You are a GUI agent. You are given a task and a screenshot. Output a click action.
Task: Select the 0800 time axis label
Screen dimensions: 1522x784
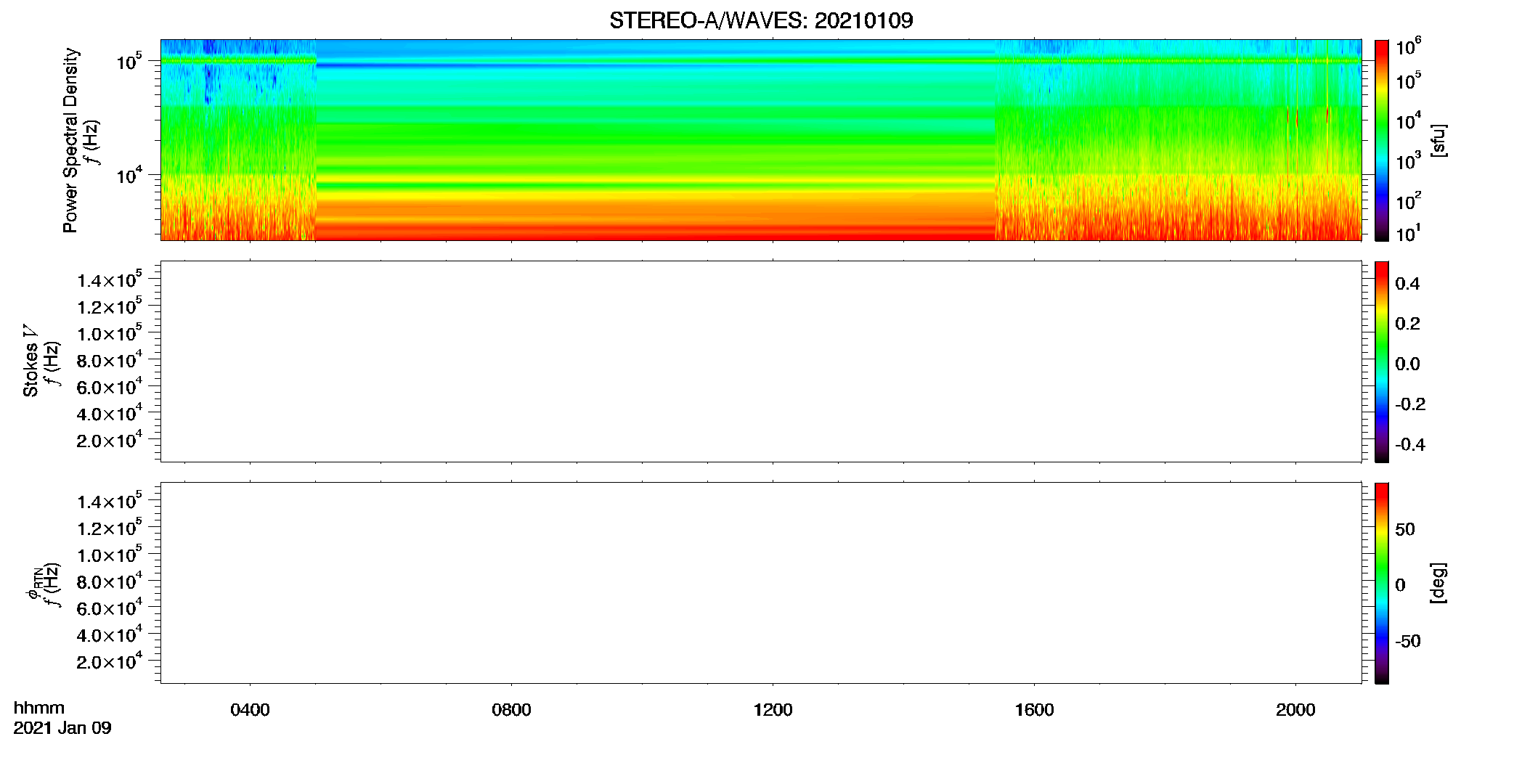511,710
